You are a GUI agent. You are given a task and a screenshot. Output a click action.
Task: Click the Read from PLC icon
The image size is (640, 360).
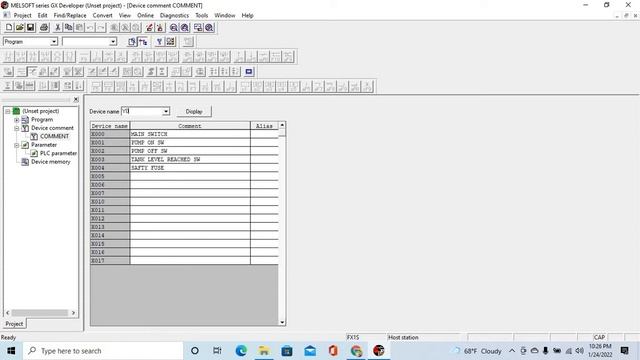click(x=160, y=27)
